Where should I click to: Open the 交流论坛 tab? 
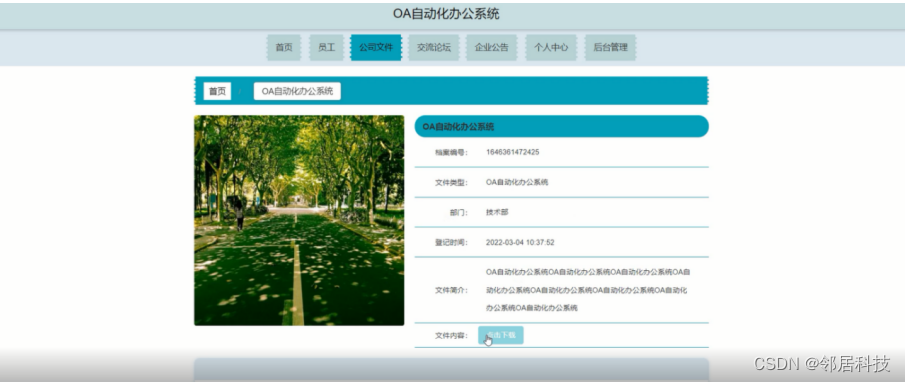click(x=433, y=47)
